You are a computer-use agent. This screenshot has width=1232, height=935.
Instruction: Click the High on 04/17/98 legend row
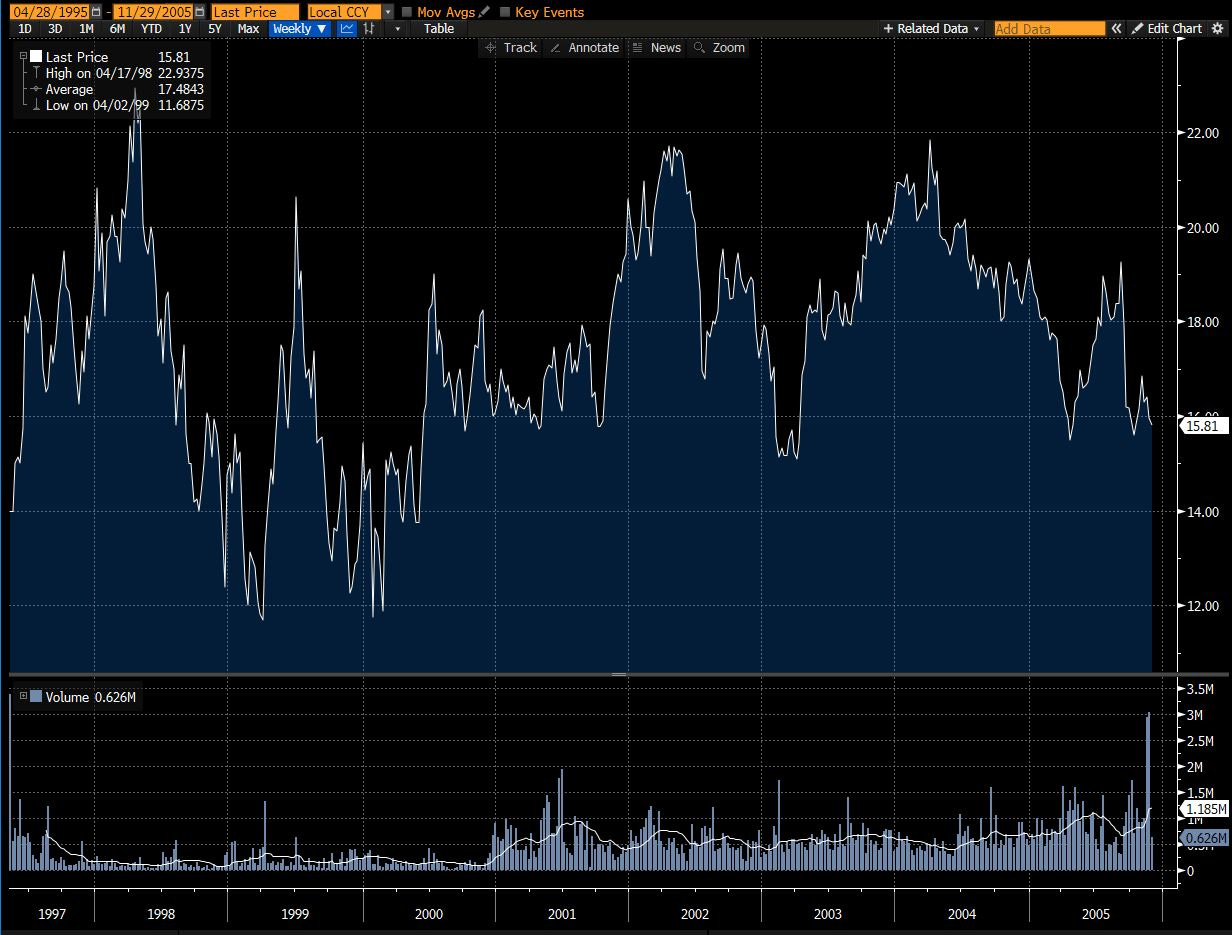point(117,73)
